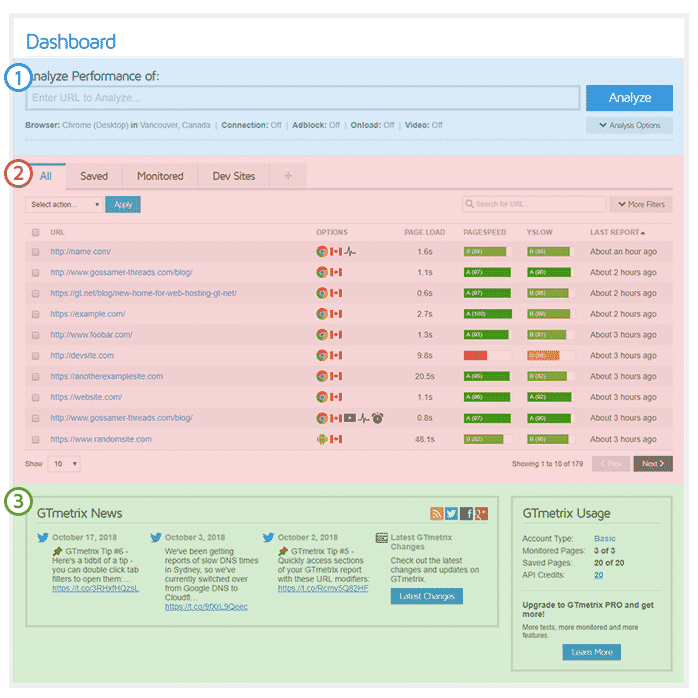Open the https://anotherexamplesite.com report link
698x698 pixels.
(x=106, y=376)
